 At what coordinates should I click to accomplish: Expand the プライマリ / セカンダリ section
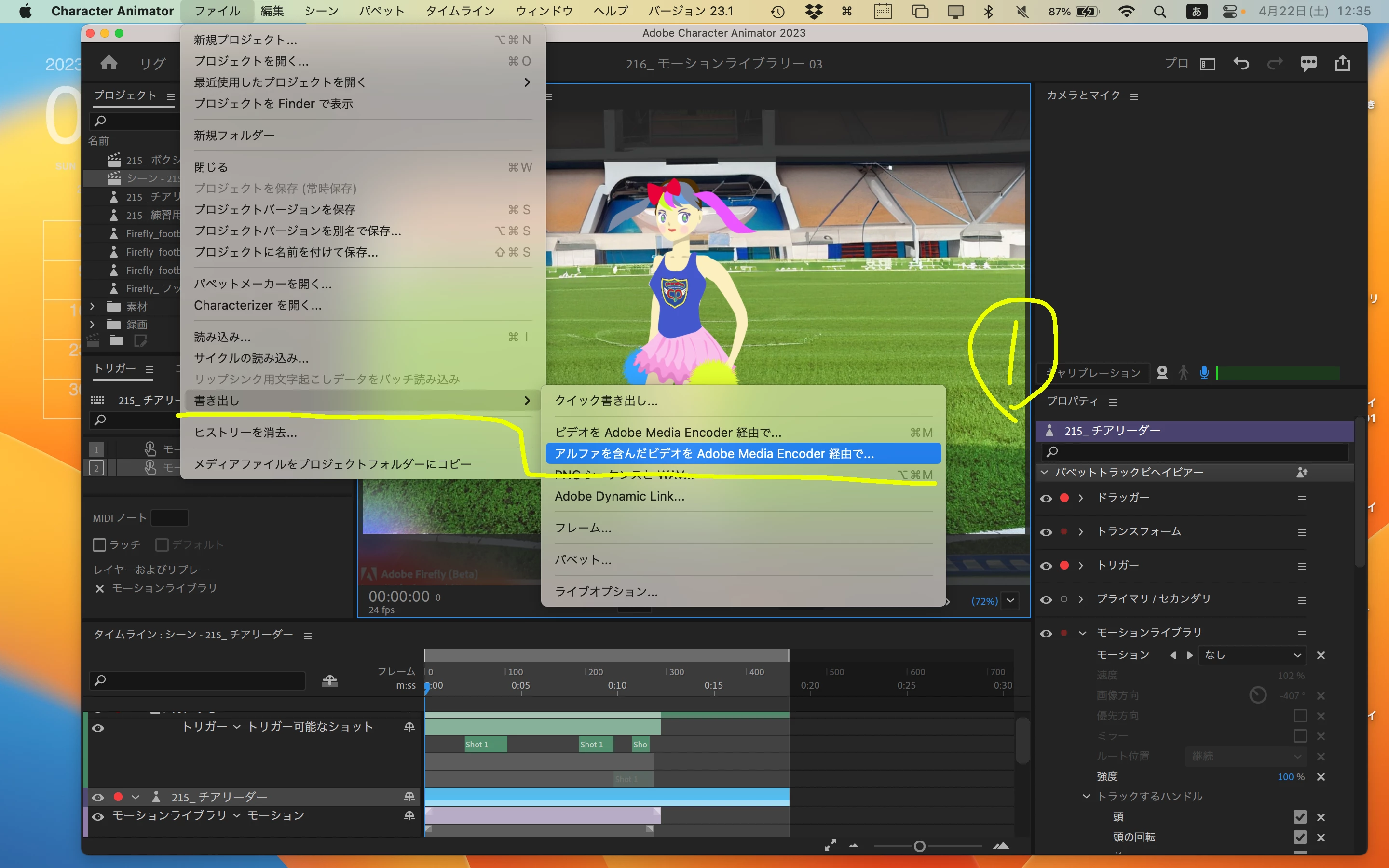[1081, 599]
